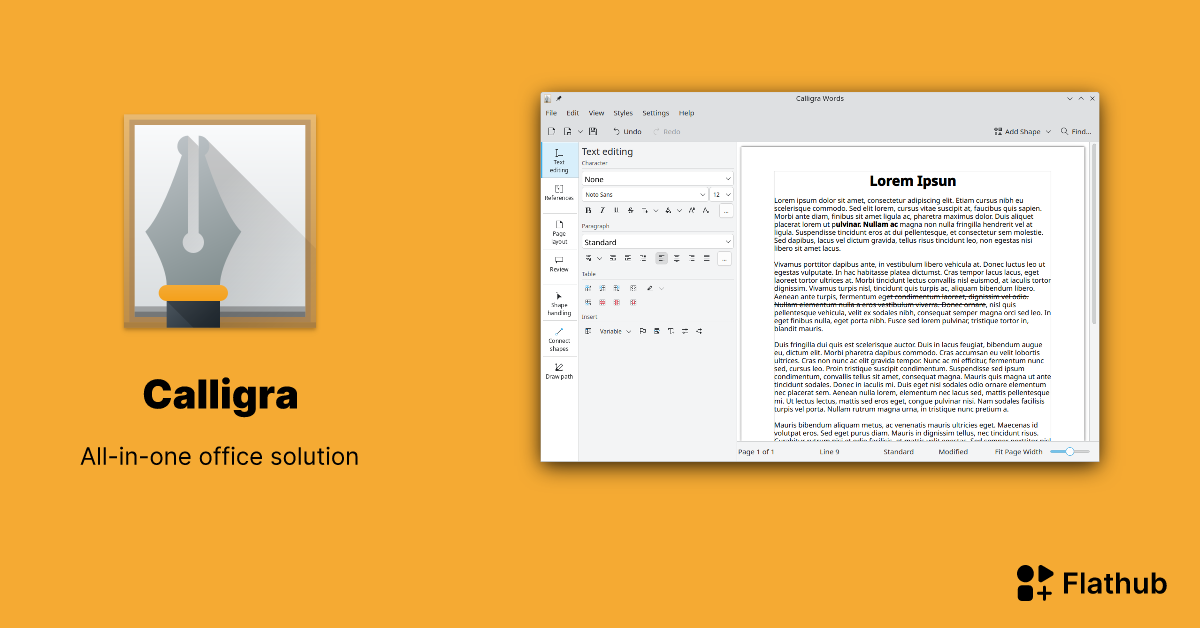Image resolution: width=1200 pixels, height=628 pixels.
Task: Select the Connect shapes tool
Action: coord(559,338)
